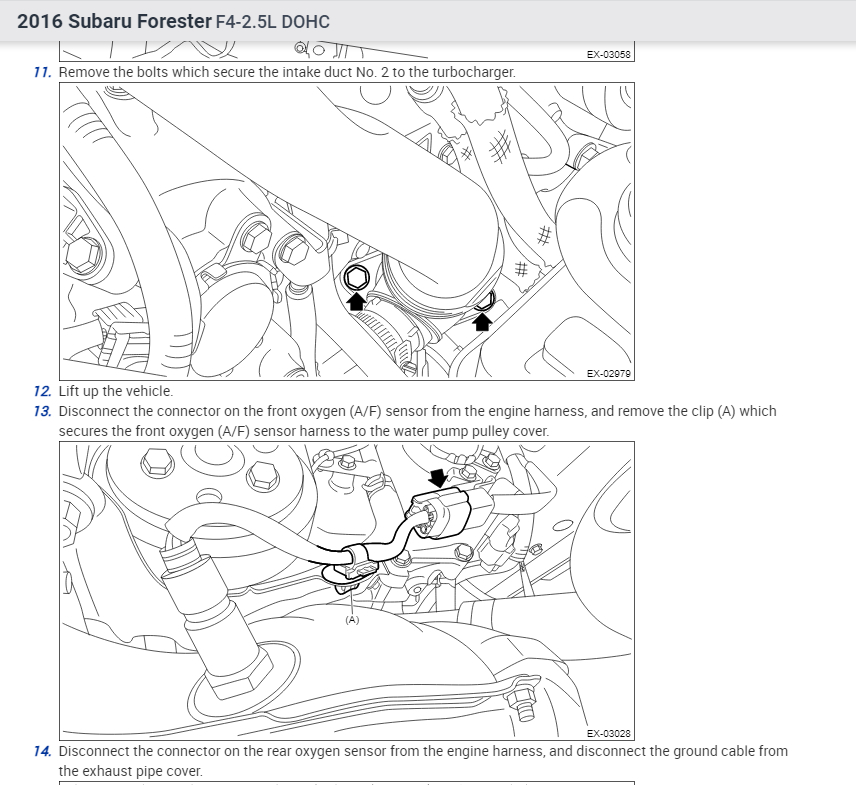The width and height of the screenshot is (856, 785).
Task: Open the oxygen sensor diagram EX-03028
Action: click(347, 591)
